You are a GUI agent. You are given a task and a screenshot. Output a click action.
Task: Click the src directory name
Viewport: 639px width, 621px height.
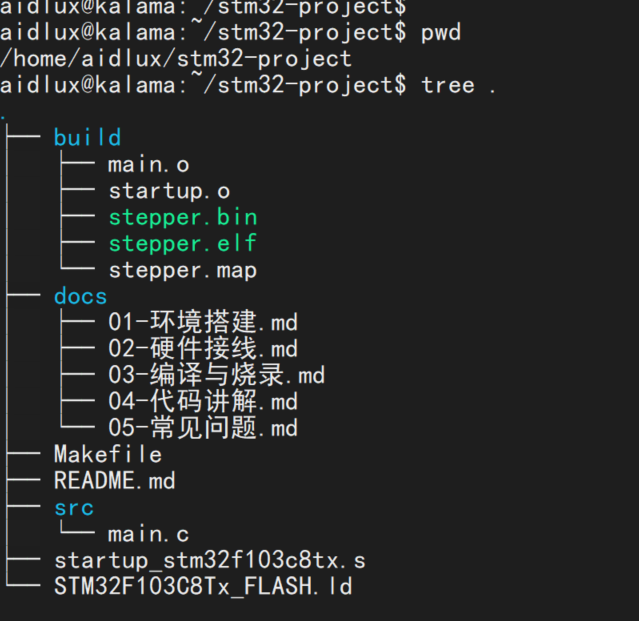pyautogui.click(x=74, y=508)
